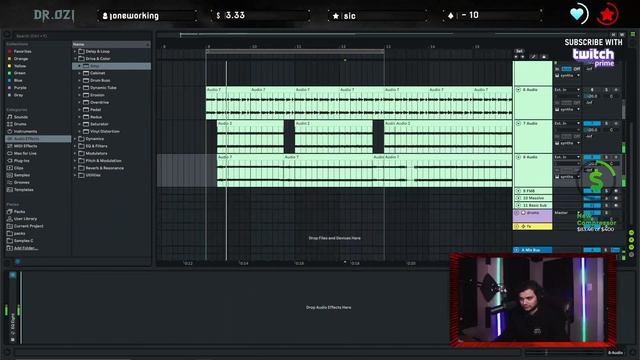This screenshot has width=640, height=360.
Task: Fold the 7 Audio track
Action: (x=518, y=123)
